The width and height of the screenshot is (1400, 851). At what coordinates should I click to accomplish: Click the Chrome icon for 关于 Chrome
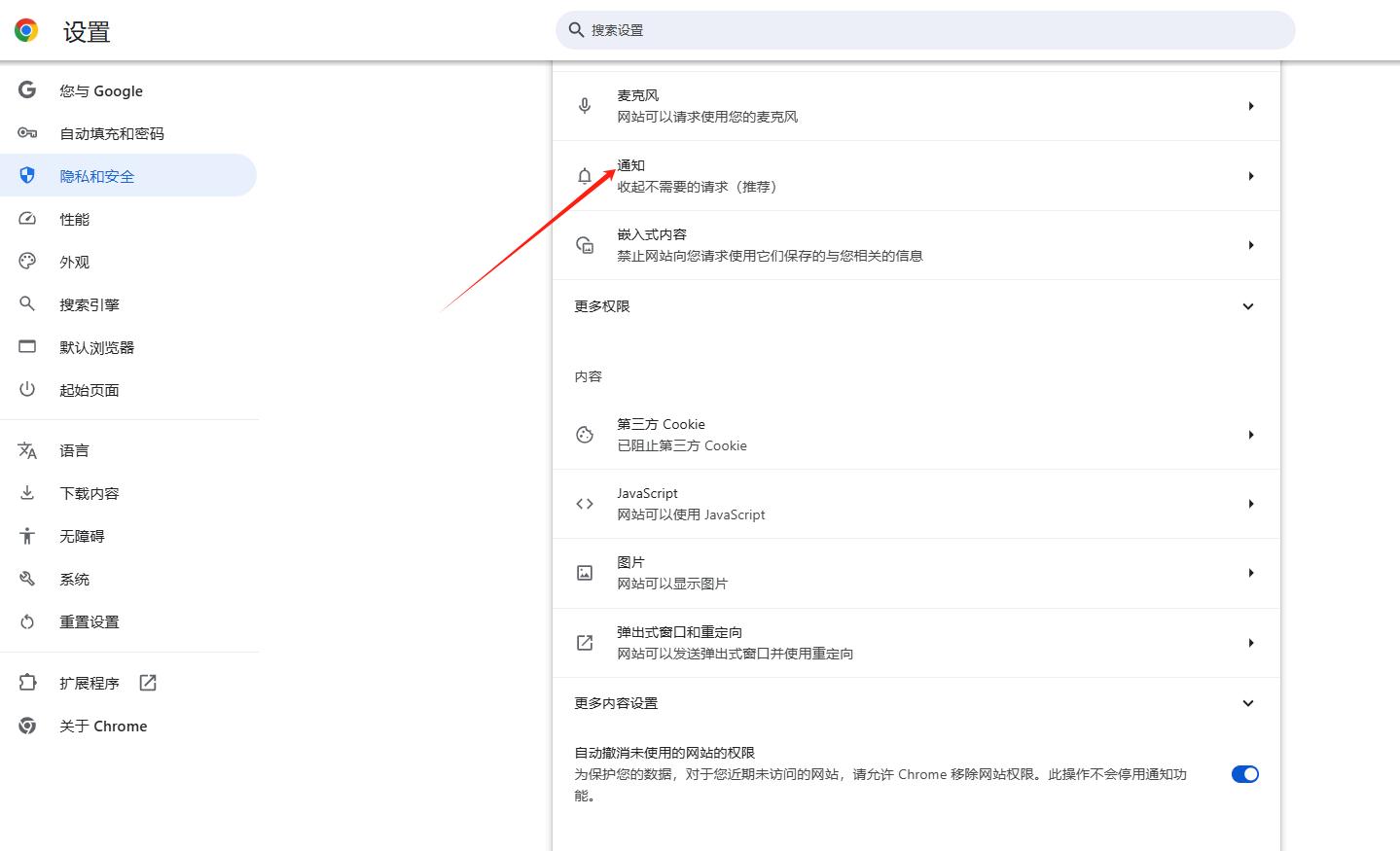click(27, 726)
